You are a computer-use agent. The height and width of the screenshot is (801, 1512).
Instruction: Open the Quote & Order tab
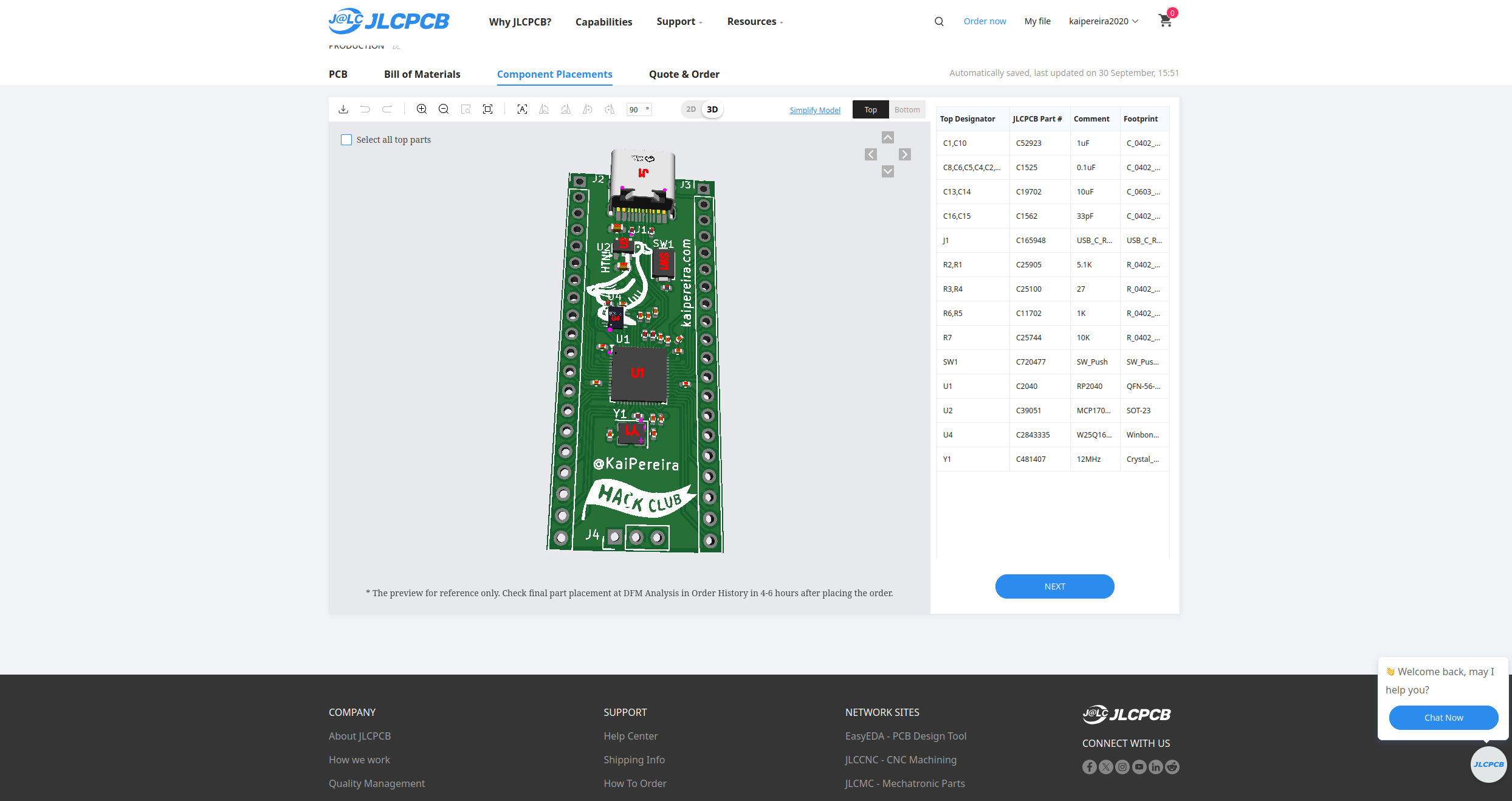coord(684,74)
